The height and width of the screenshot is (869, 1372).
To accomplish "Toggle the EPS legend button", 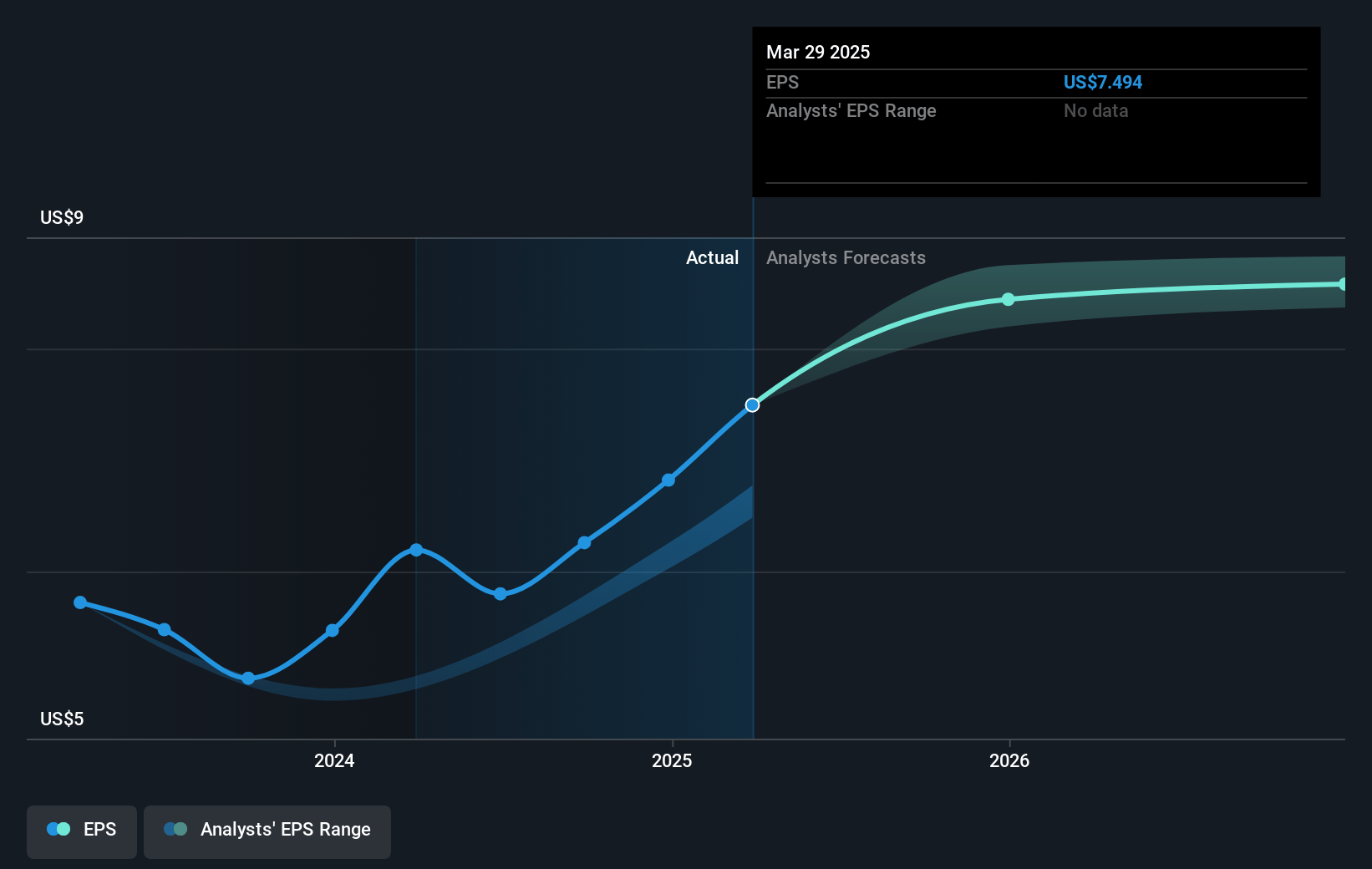I will (82, 831).
